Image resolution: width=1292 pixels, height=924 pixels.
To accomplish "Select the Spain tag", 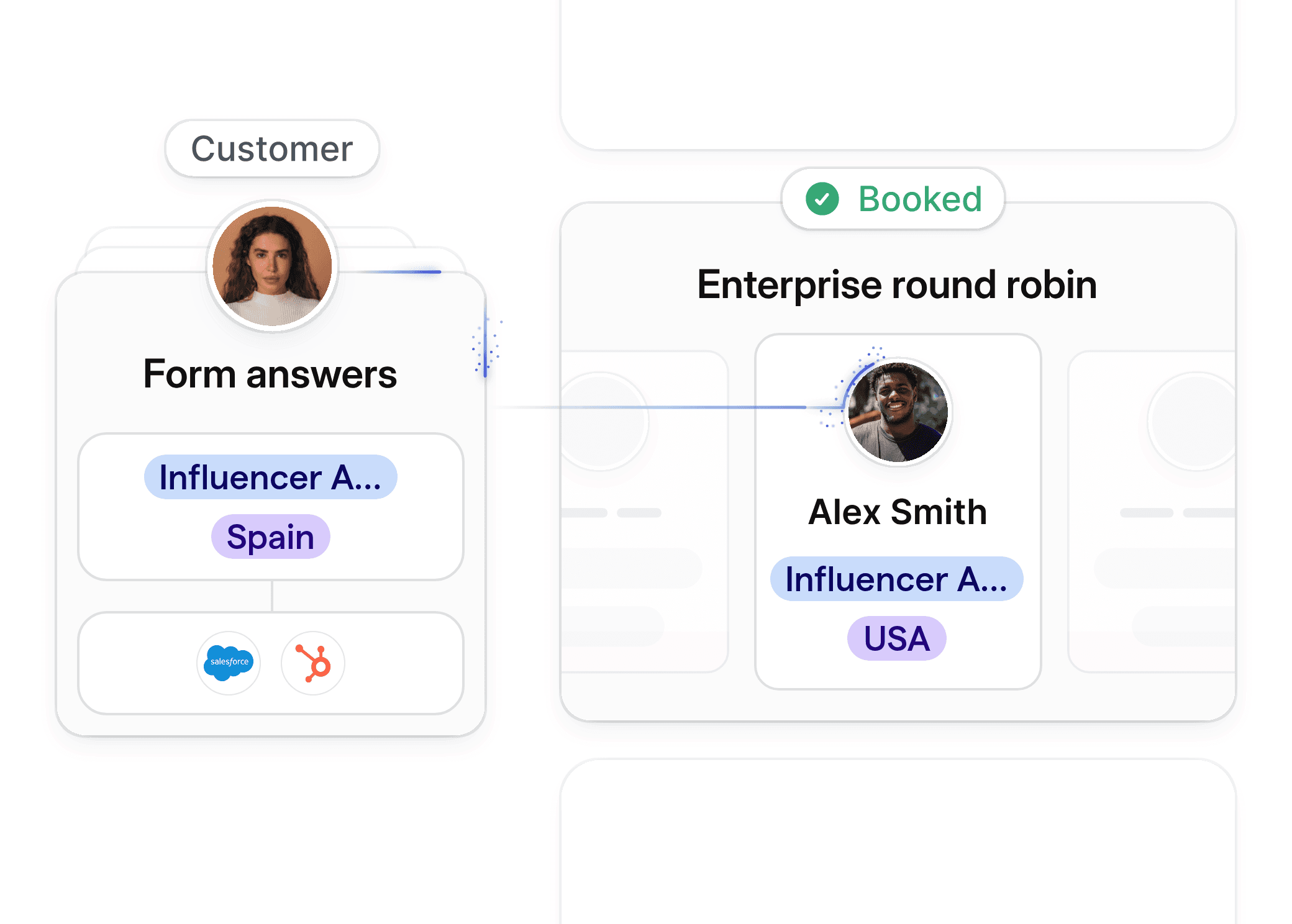I will point(271,537).
